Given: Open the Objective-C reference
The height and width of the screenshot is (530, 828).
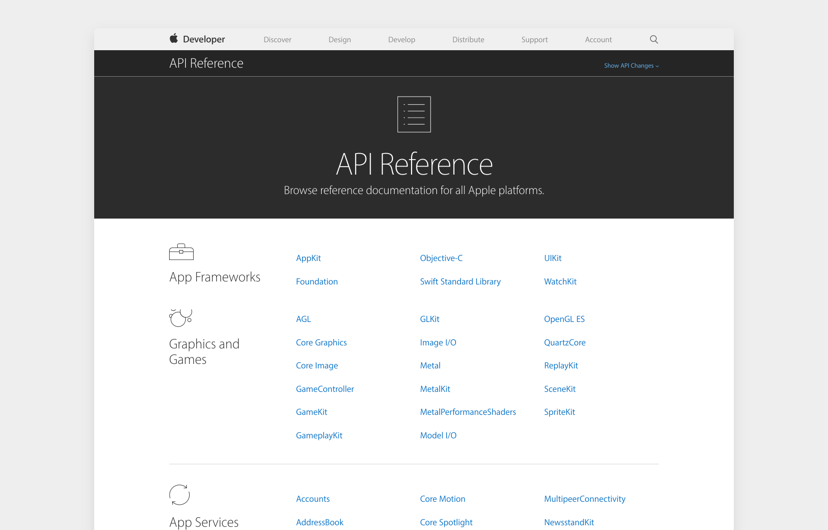Looking at the screenshot, I should [441, 258].
